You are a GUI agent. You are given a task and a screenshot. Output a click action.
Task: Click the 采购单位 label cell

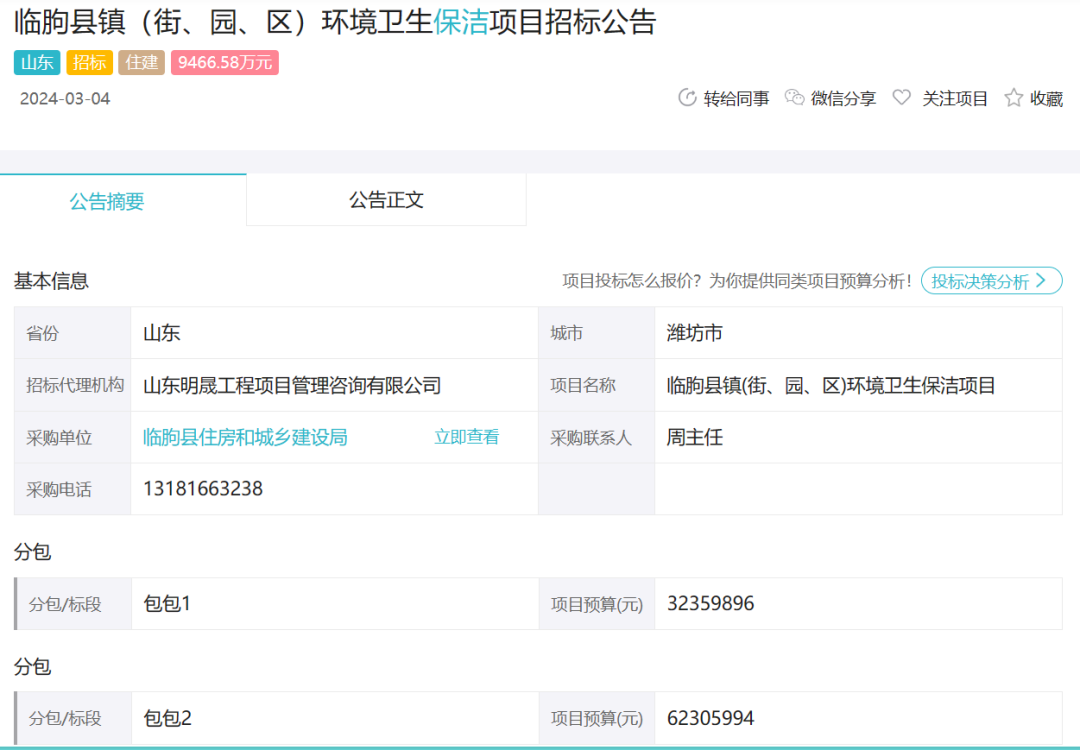pos(72,437)
